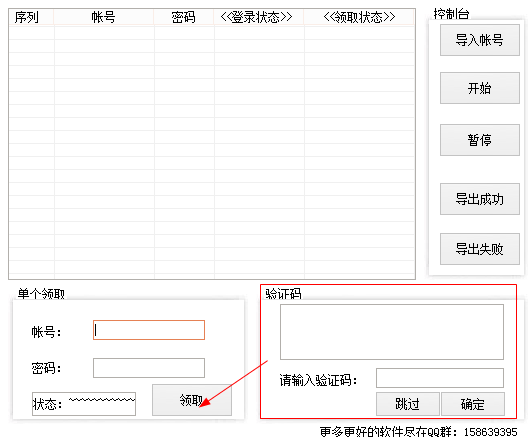Click the 领取 button

(x=192, y=400)
